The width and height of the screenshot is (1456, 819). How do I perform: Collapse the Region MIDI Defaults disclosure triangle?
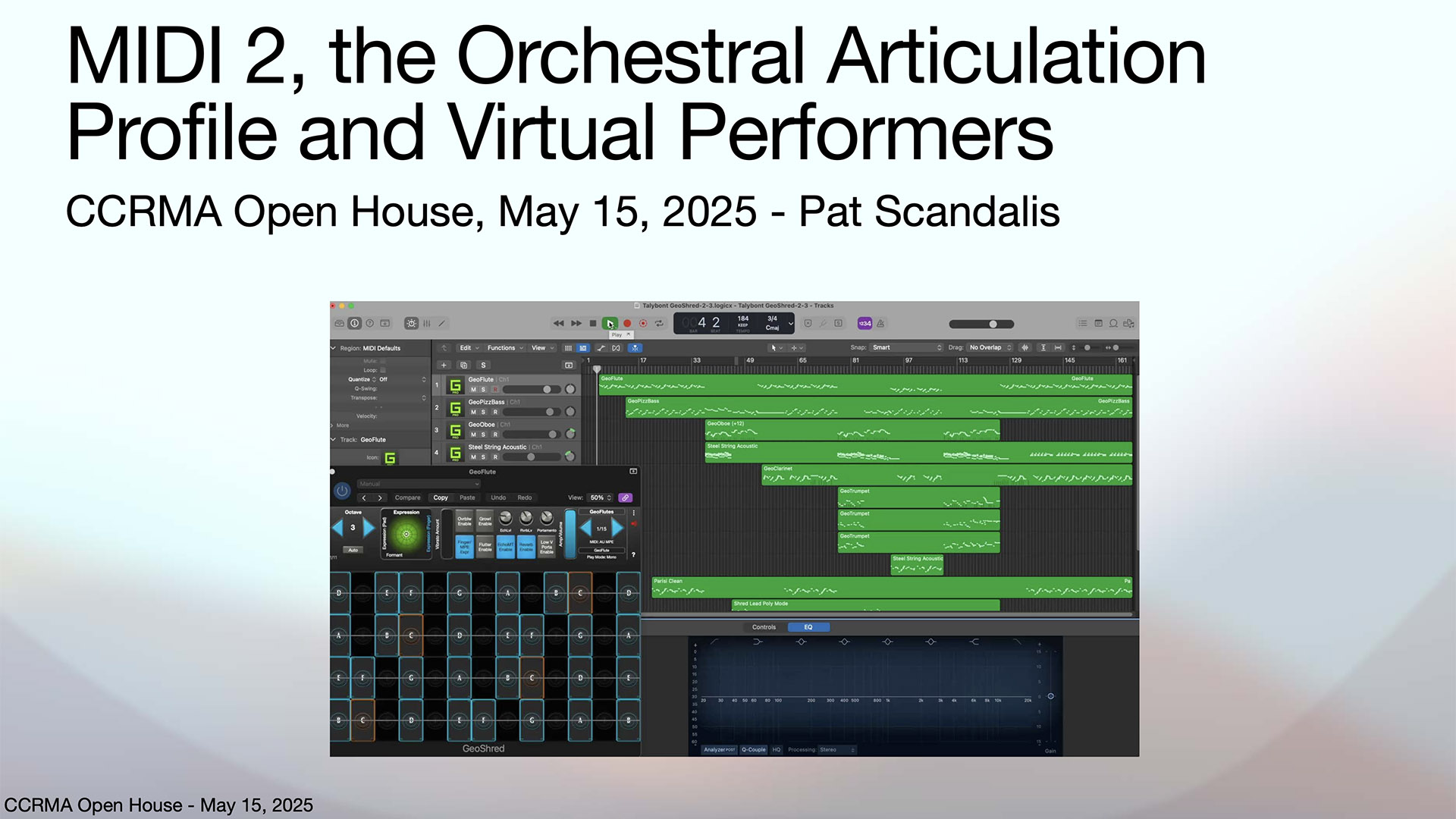click(x=333, y=348)
